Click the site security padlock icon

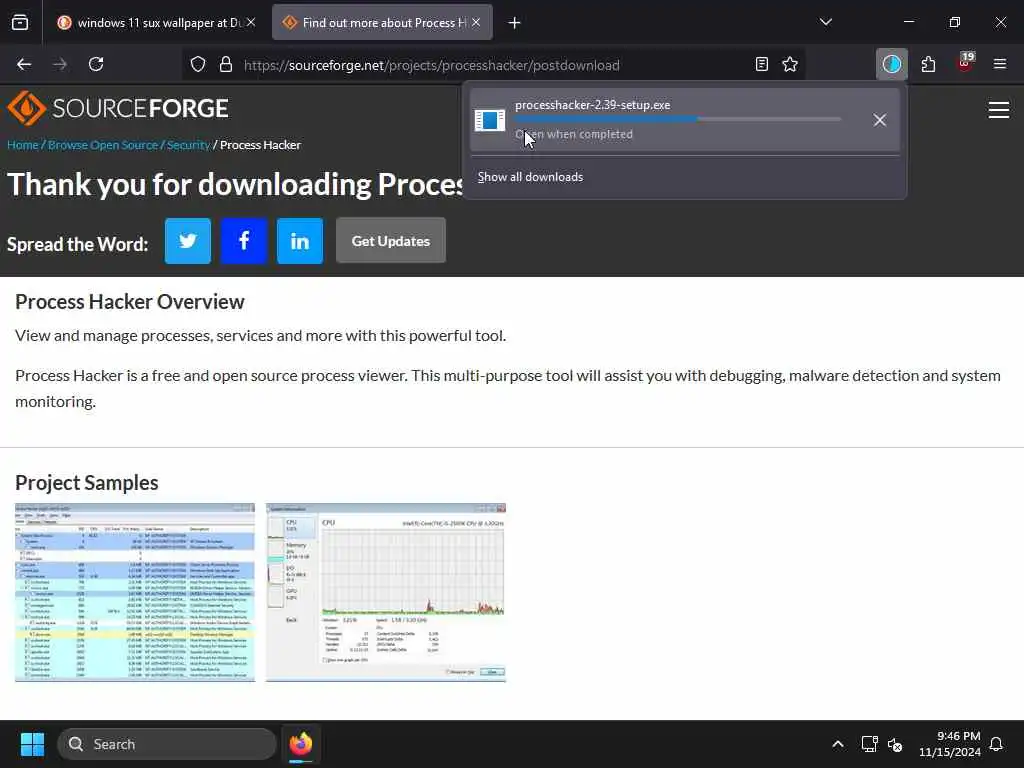pos(226,65)
